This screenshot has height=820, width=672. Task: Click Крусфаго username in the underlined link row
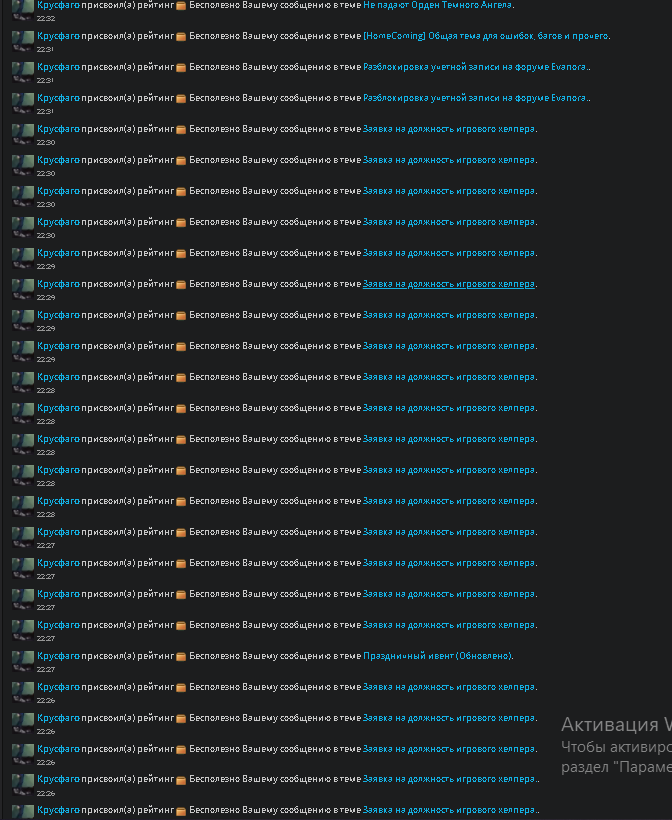pyautogui.click(x=58, y=284)
